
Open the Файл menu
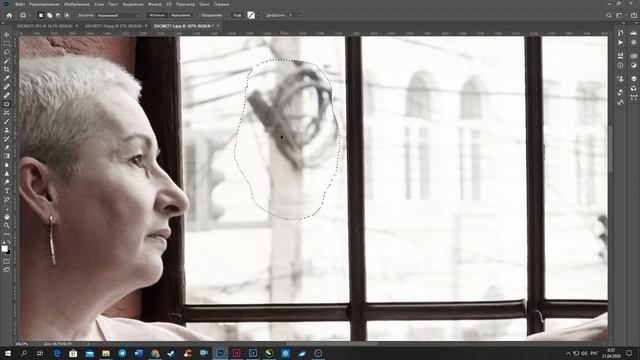click(x=20, y=4)
